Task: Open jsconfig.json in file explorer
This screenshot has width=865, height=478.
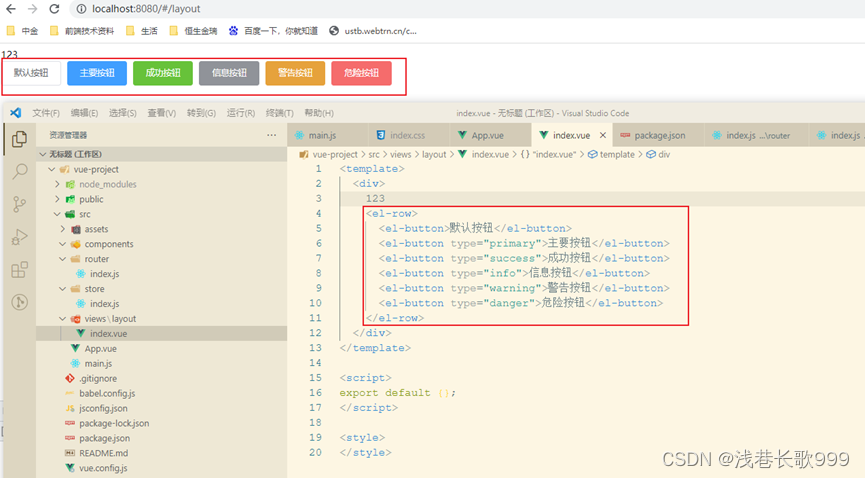Action: point(161,408)
